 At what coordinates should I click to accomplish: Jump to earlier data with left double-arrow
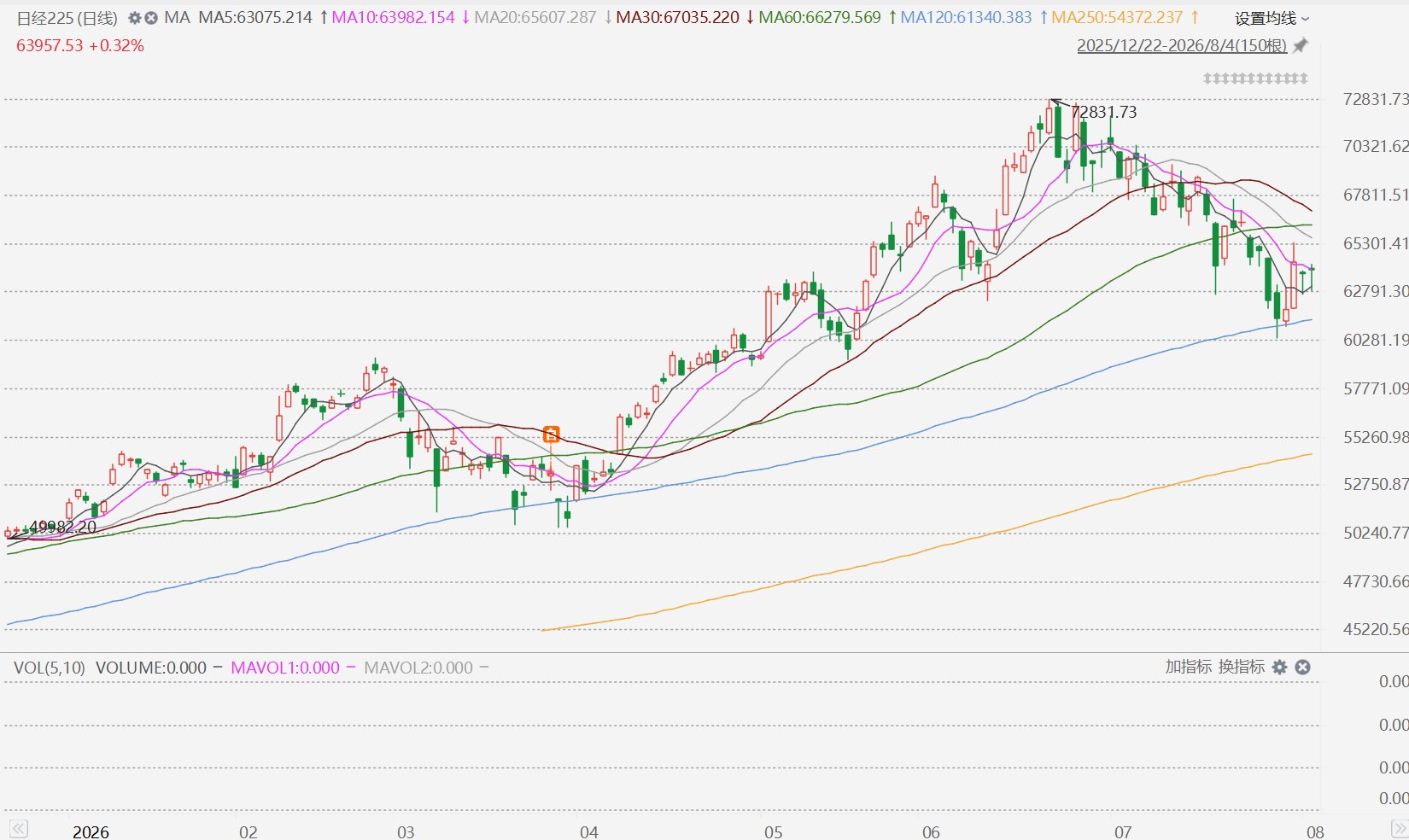(x=19, y=829)
